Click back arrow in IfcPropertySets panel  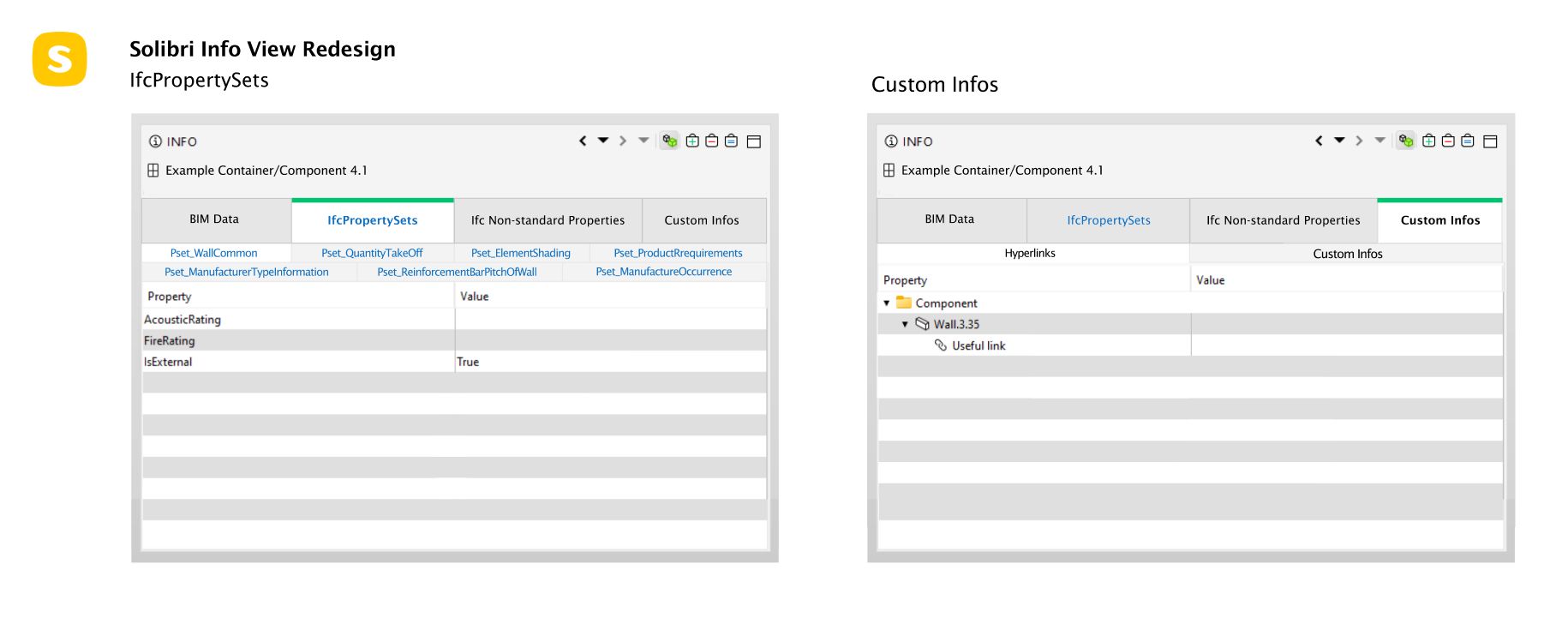click(583, 141)
